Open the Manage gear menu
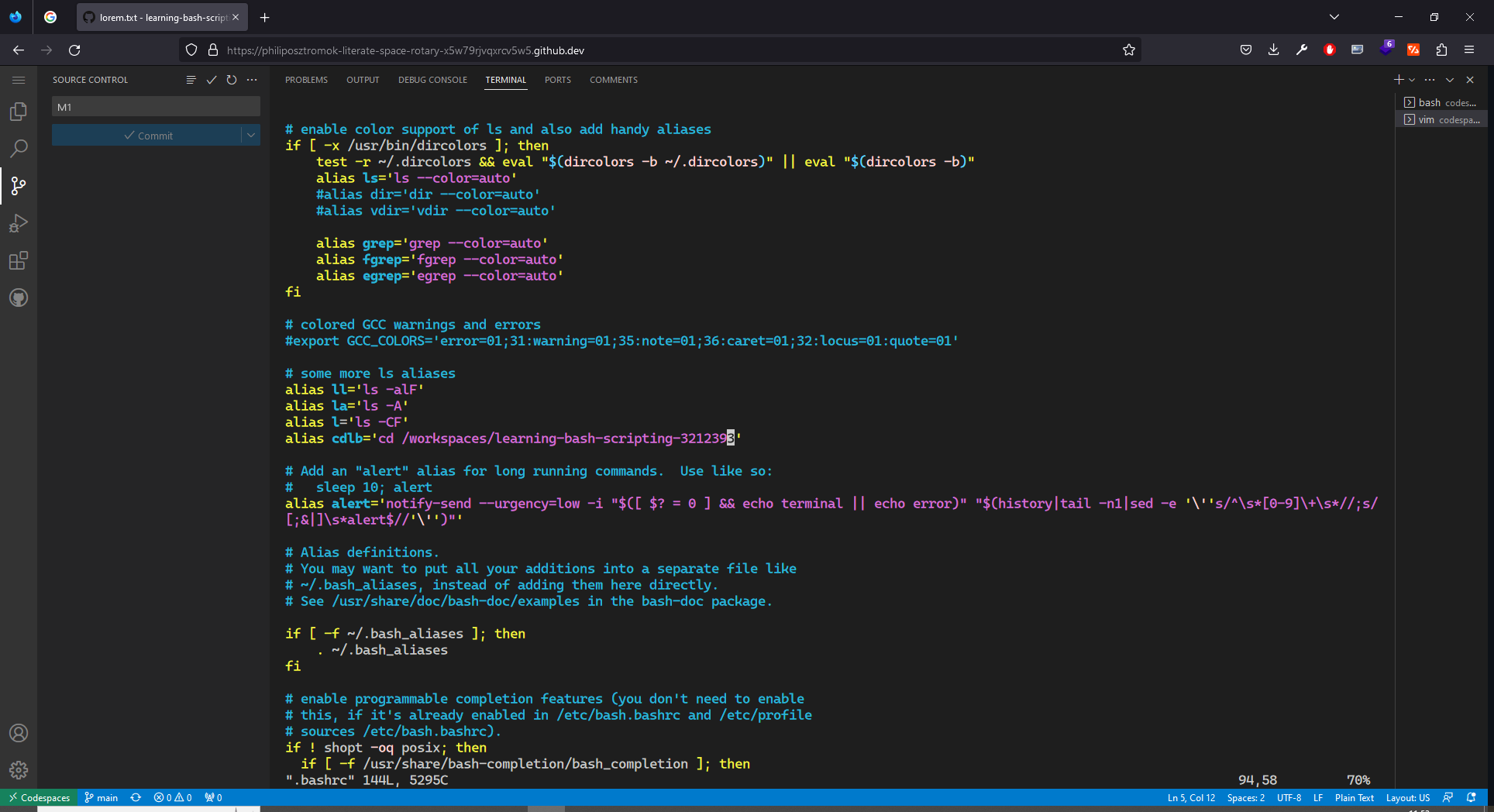1494x812 pixels. click(x=19, y=770)
